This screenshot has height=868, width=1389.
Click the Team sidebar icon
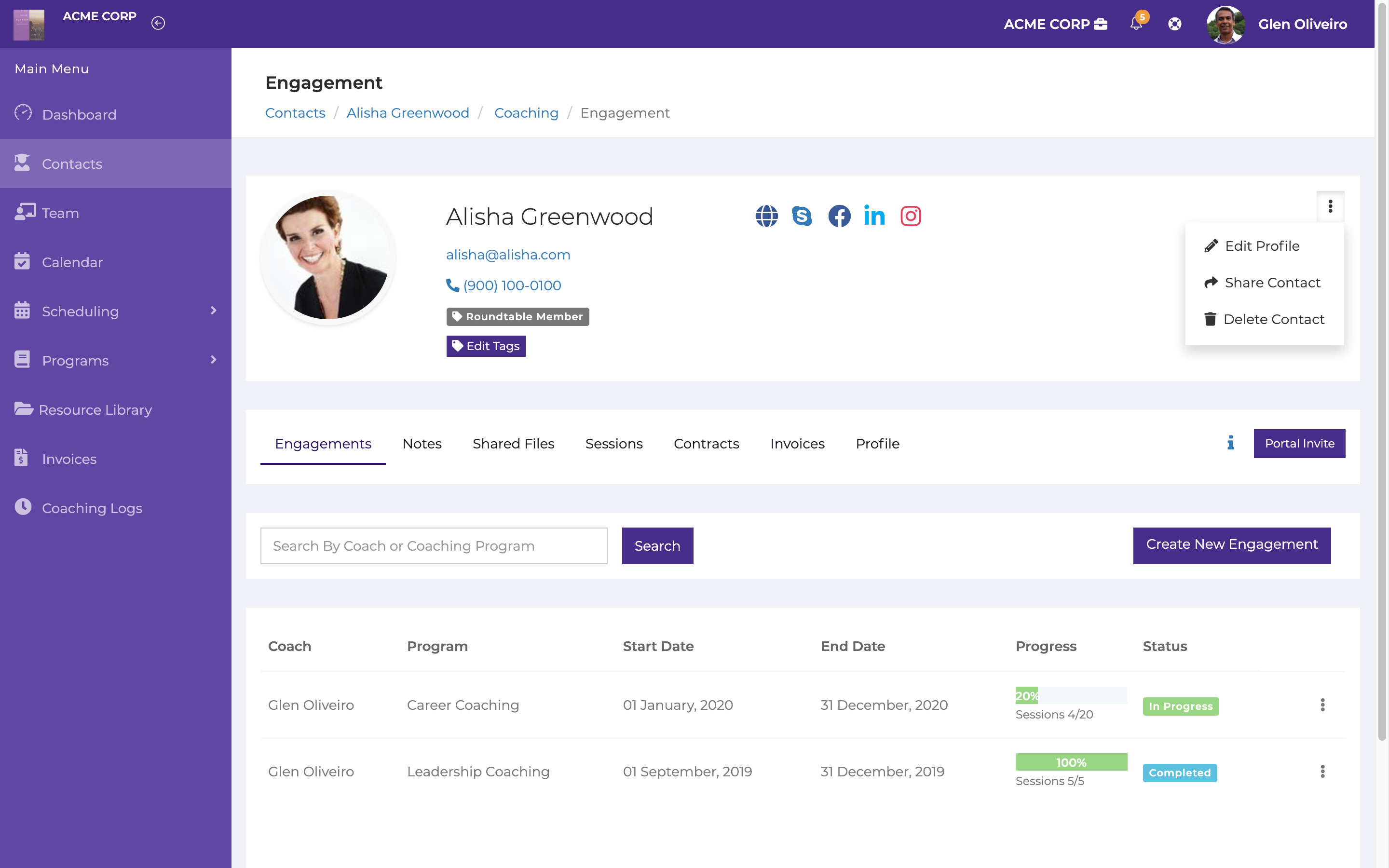pyautogui.click(x=25, y=212)
